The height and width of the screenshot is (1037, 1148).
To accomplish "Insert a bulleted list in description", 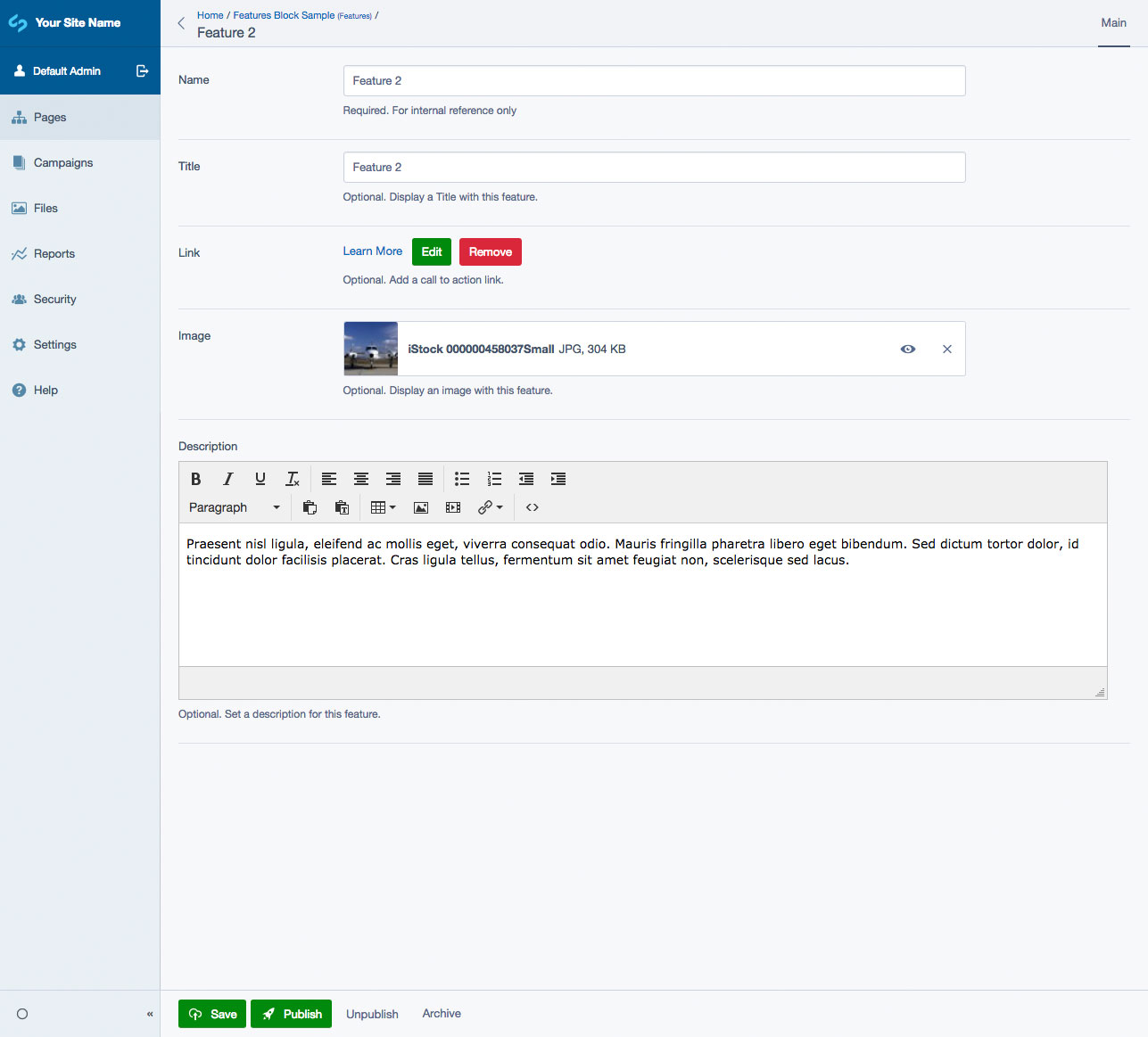I will (x=462, y=479).
